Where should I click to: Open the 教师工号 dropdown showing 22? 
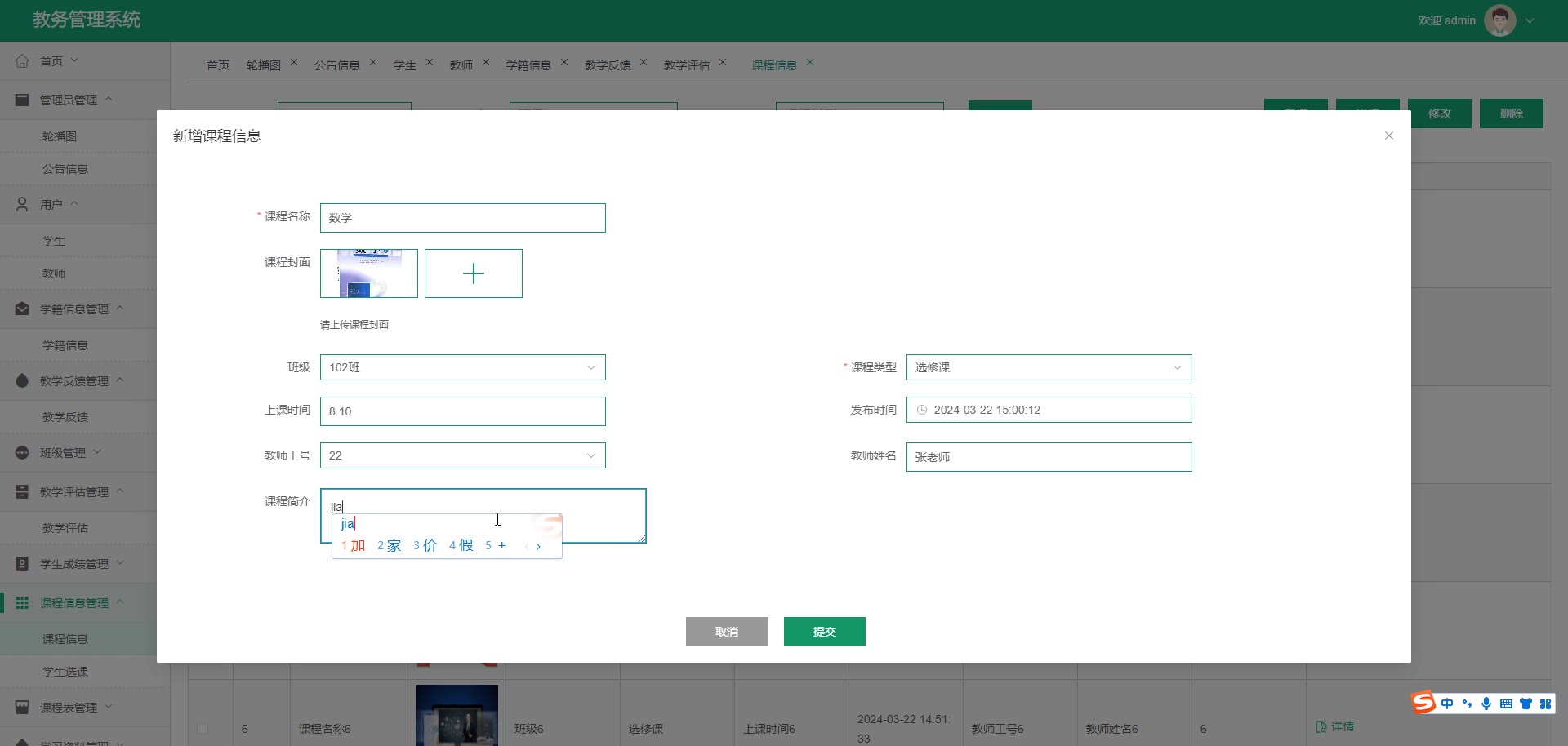[462, 455]
